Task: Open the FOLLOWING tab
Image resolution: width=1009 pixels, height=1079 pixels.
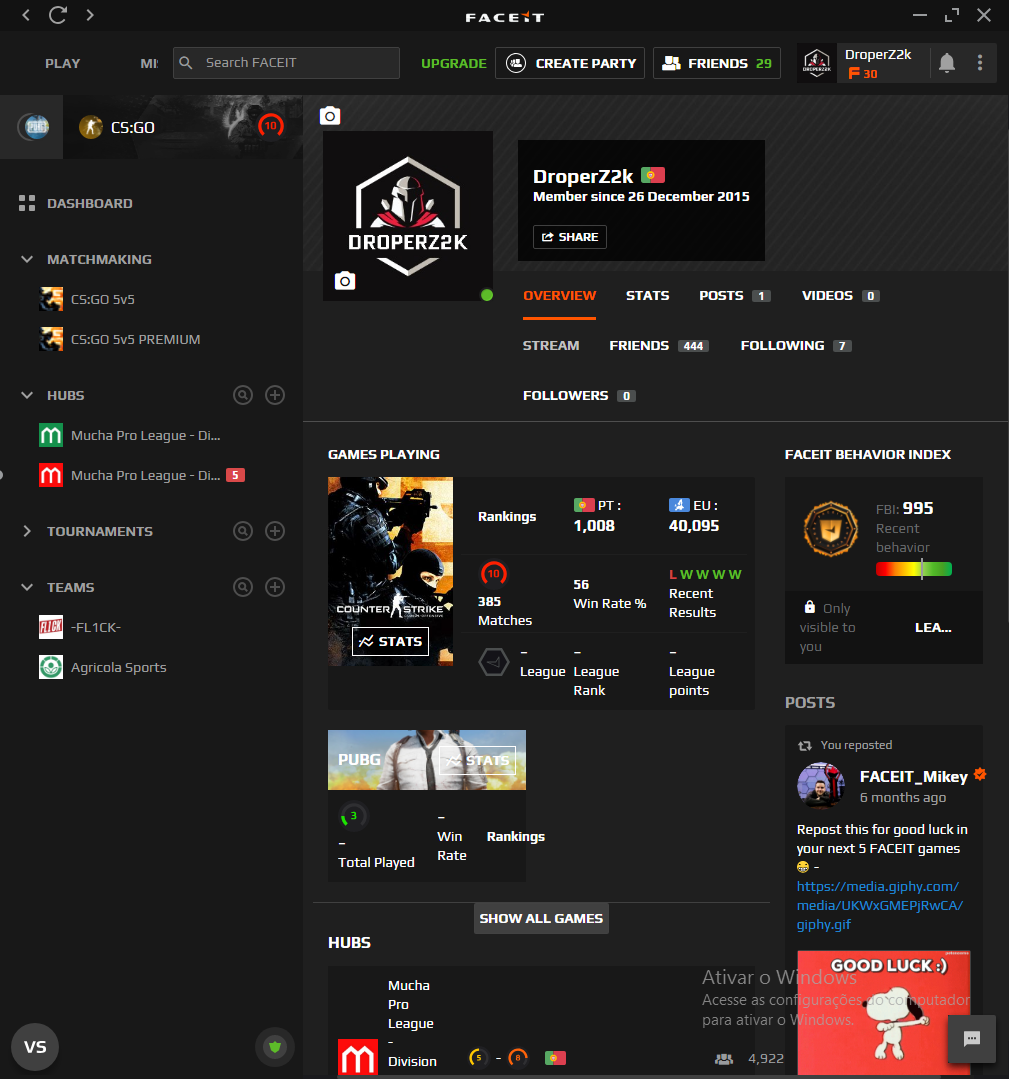Action: click(x=796, y=345)
